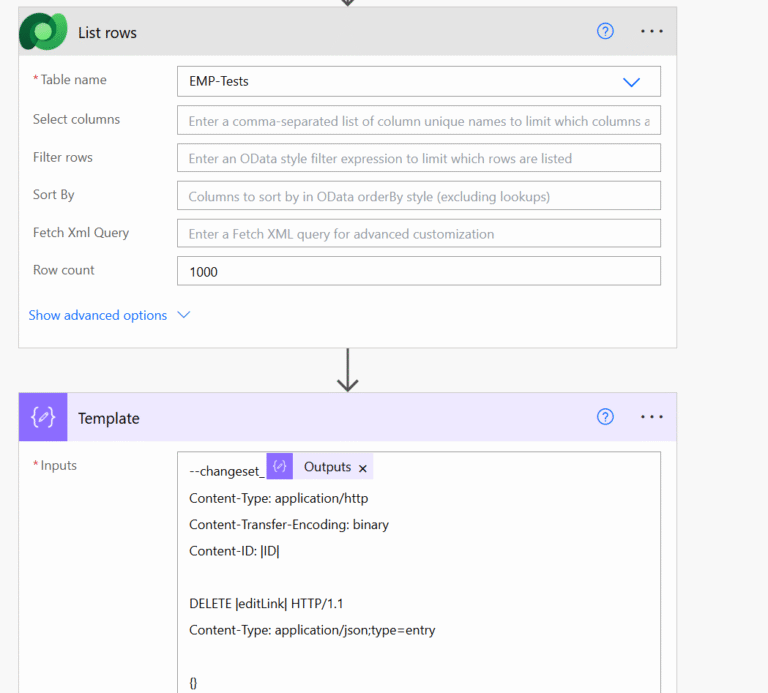Open help for the Template action

click(605, 417)
